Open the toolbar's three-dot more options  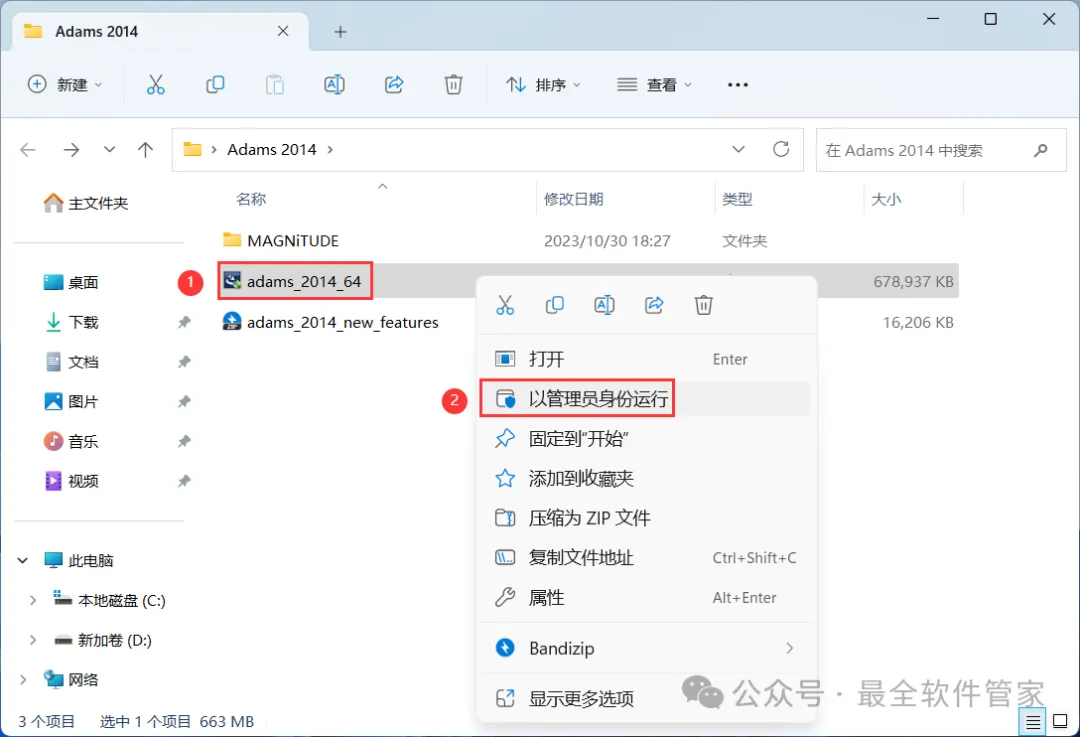[738, 85]
